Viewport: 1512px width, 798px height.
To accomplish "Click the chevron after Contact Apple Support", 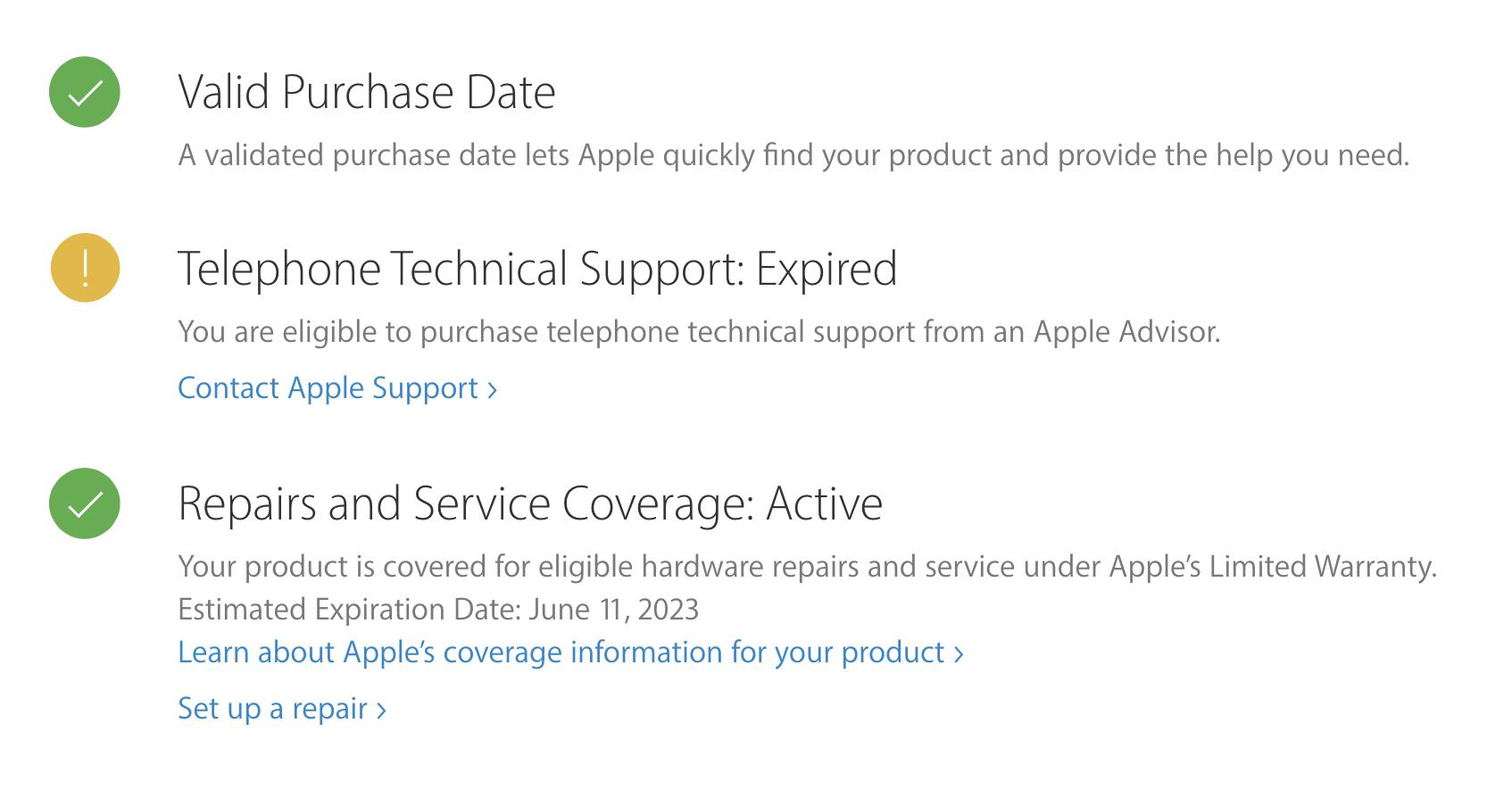I will pos(492,390).
